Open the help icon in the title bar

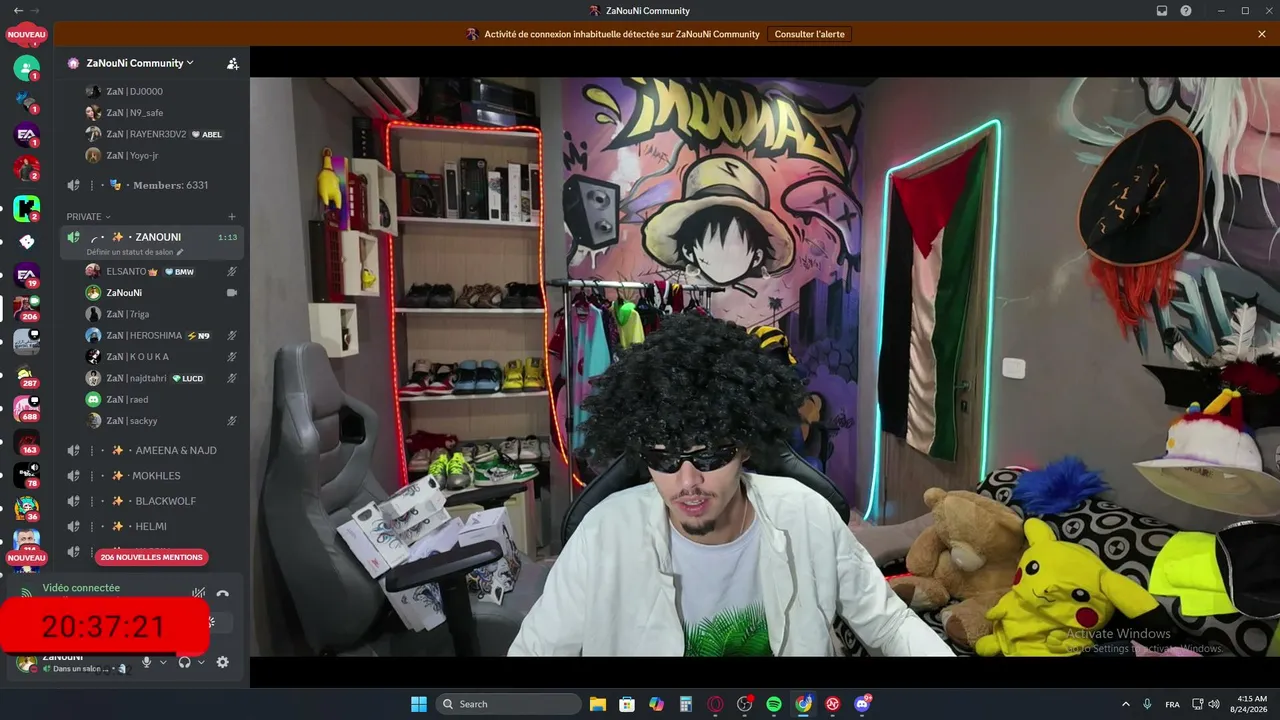pyautogui.click(x=1186, y=10)
